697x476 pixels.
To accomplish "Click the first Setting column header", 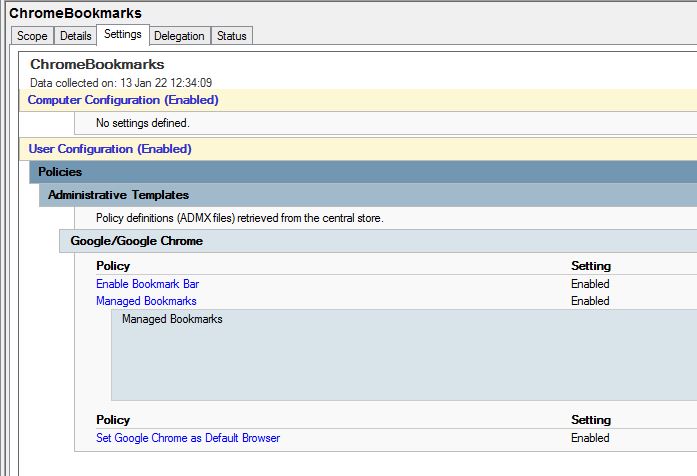I will pos(591,265).
